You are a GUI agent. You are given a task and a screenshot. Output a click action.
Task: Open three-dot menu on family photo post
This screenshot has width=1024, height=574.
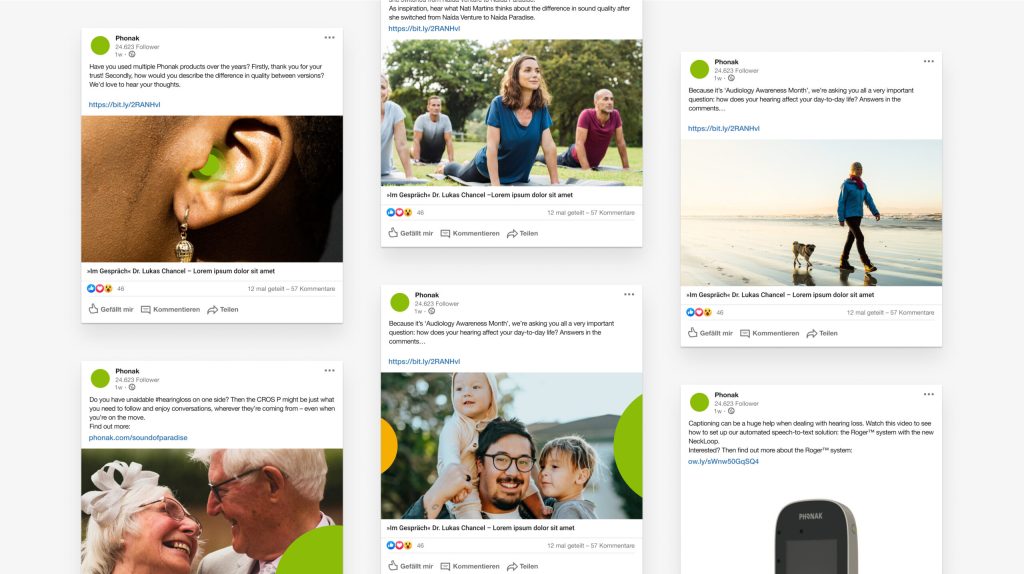pyautogui.click(x=629, y=295)
